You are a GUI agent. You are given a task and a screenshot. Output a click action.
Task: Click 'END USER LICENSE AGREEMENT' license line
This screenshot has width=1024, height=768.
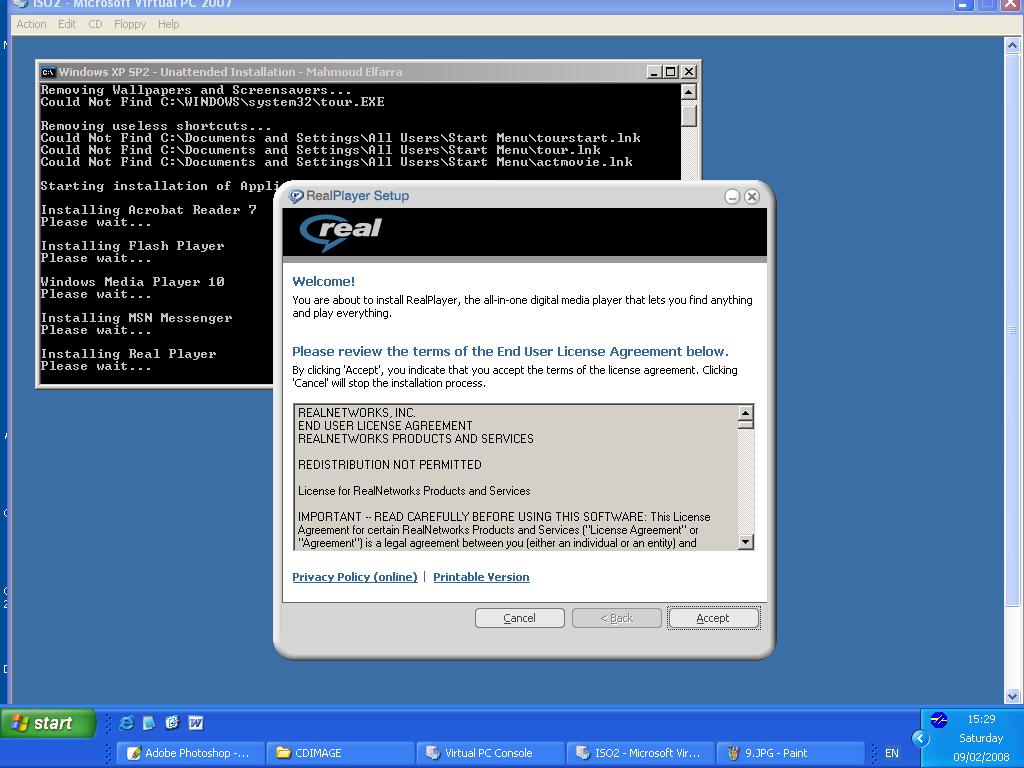pos(385,426)
